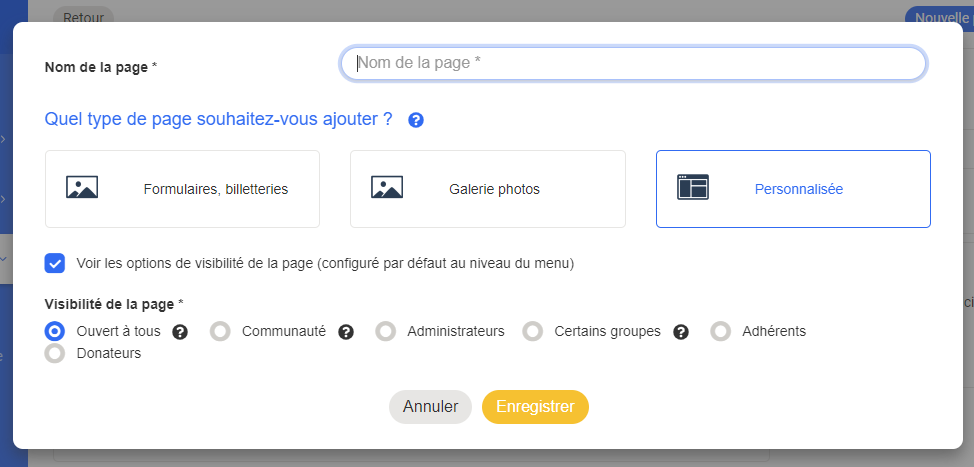Click help icon next to Certains groupes
The image size is (974, 467).
[x=681, y=332]
